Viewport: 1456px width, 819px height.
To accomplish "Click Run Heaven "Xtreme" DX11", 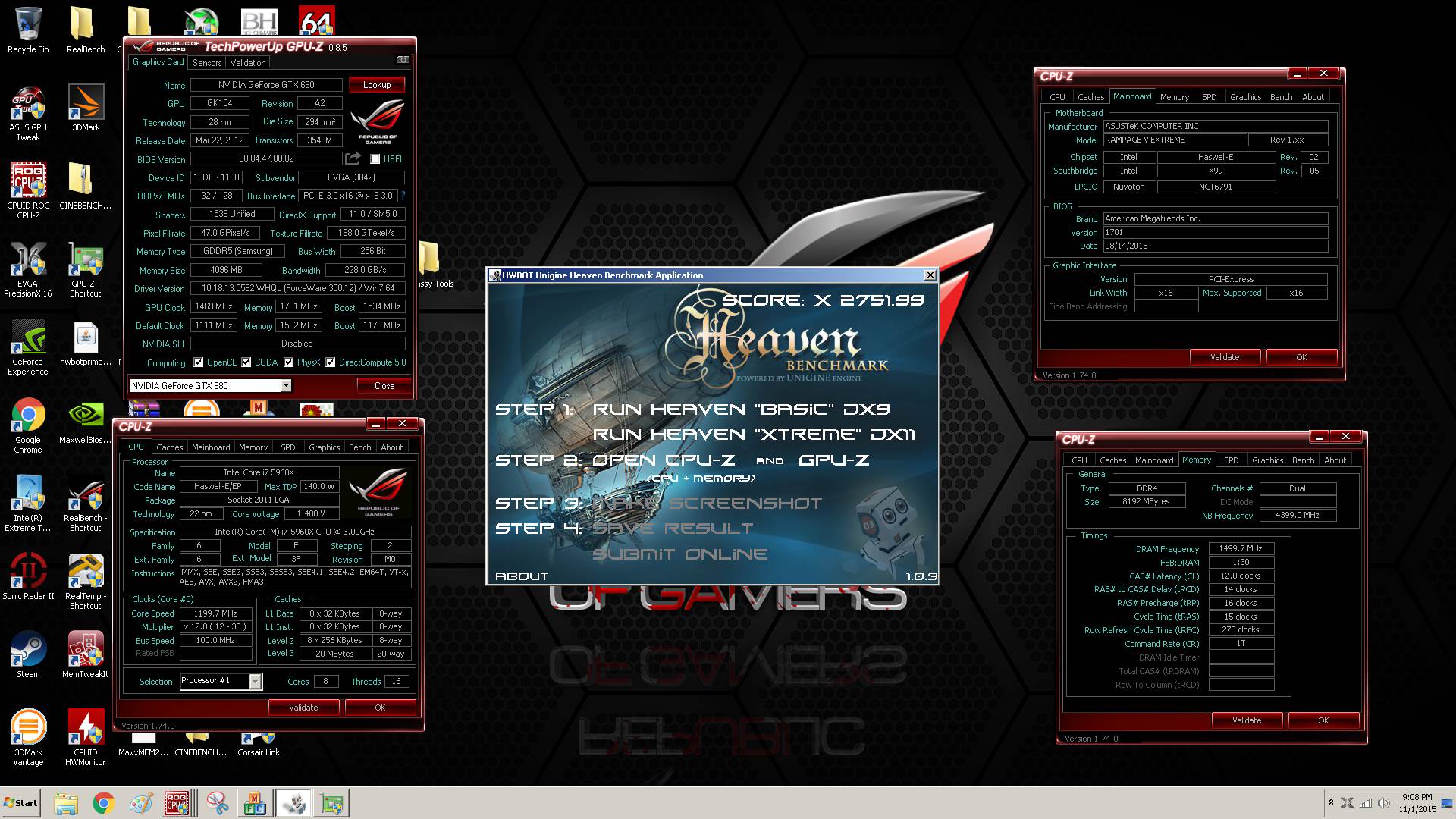I will pos(754,435).
